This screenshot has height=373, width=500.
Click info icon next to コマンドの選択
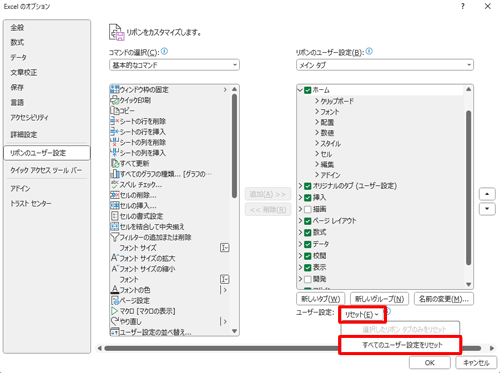[x=164, y=51]
